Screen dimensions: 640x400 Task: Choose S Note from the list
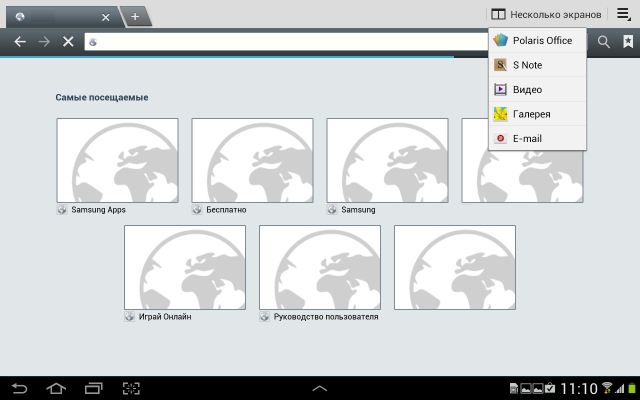point(537,65)
